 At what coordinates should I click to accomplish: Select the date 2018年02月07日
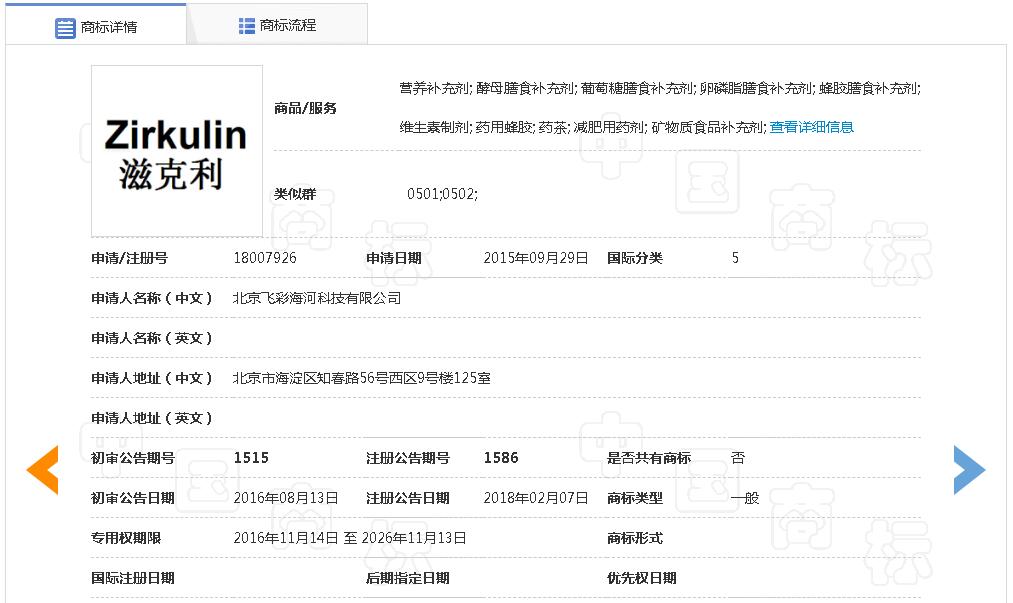coord(536,498)
